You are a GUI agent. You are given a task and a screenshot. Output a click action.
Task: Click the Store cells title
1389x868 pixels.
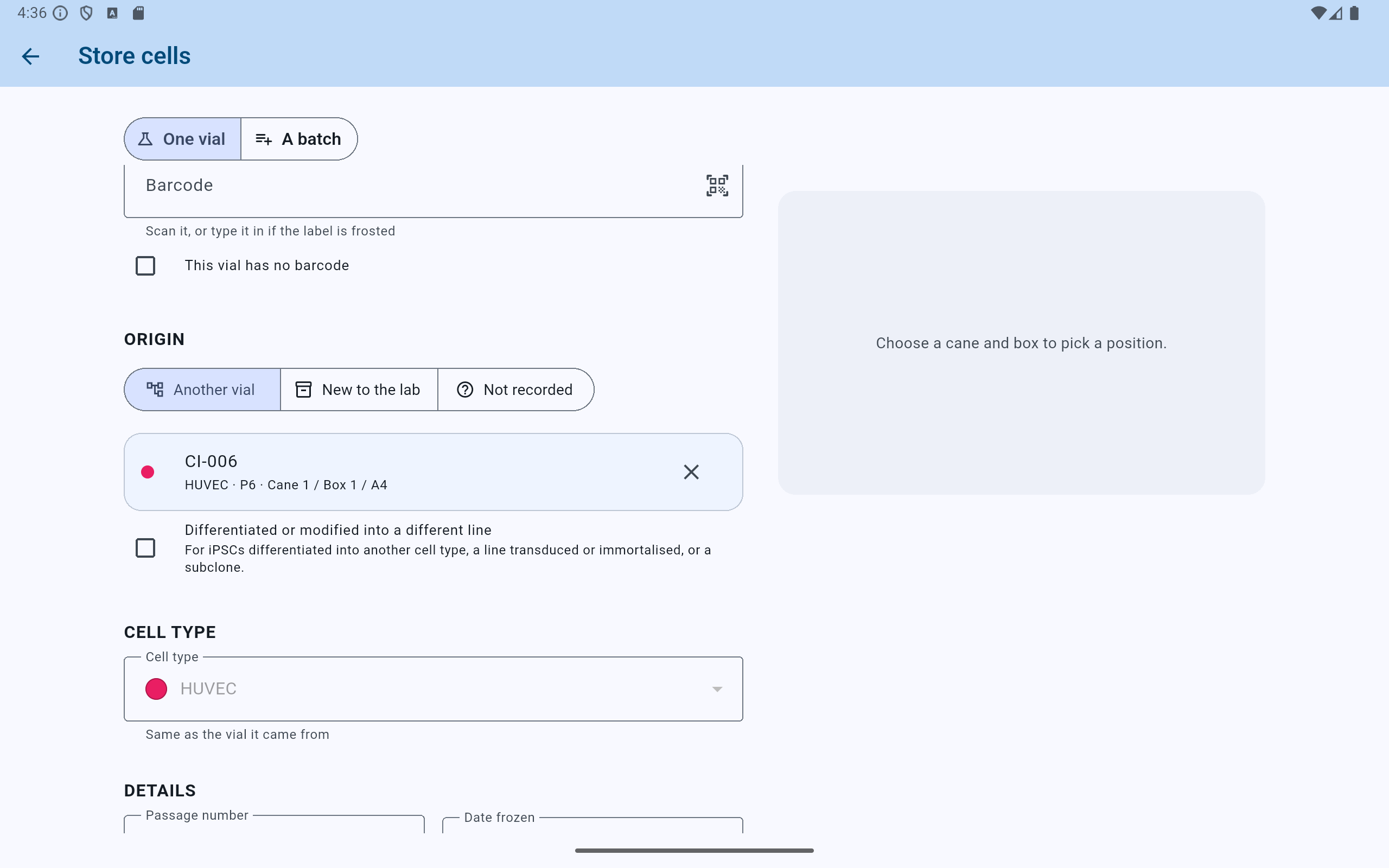[x=135, y=56]
